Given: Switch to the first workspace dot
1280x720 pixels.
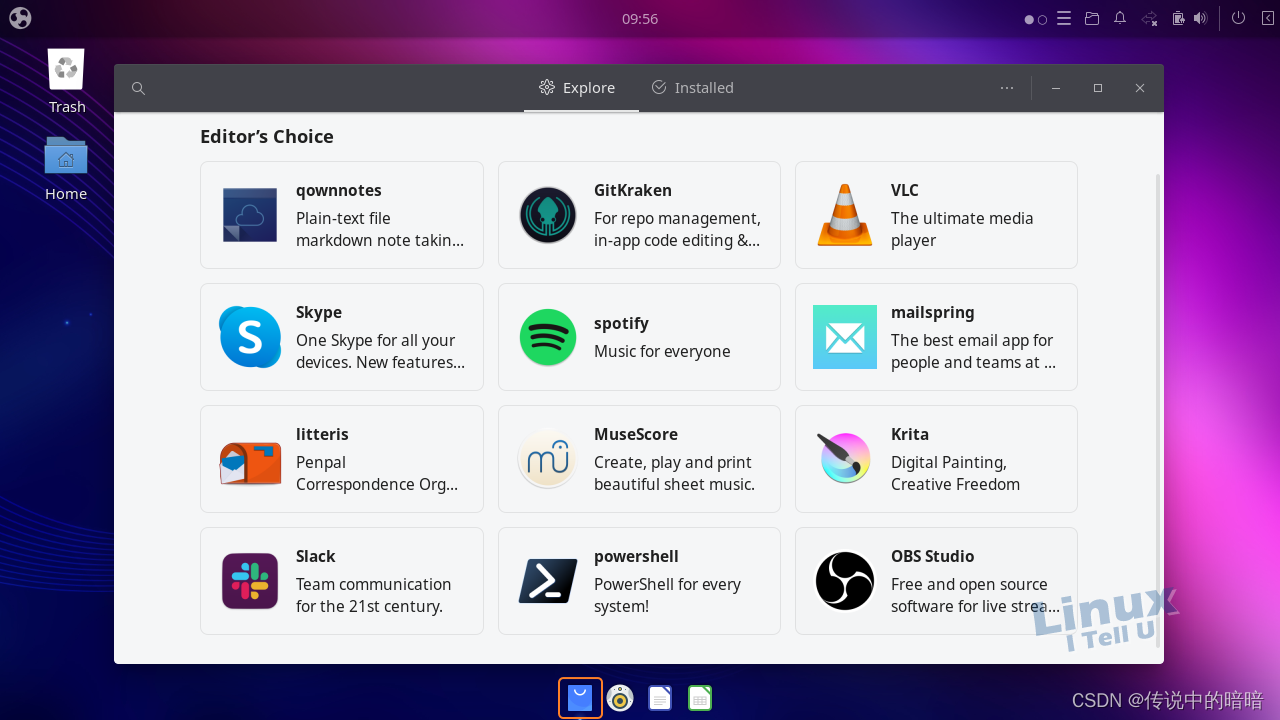Looking at the screenshot, I should point(1029,19).
